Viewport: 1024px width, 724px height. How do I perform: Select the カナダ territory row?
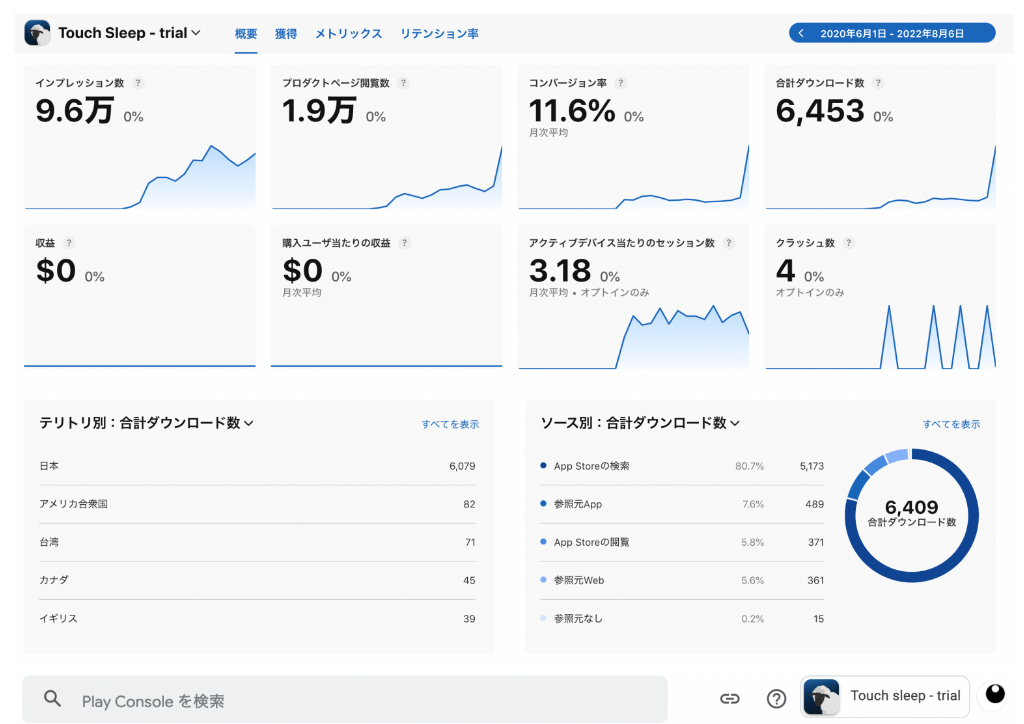coord(257,580)
